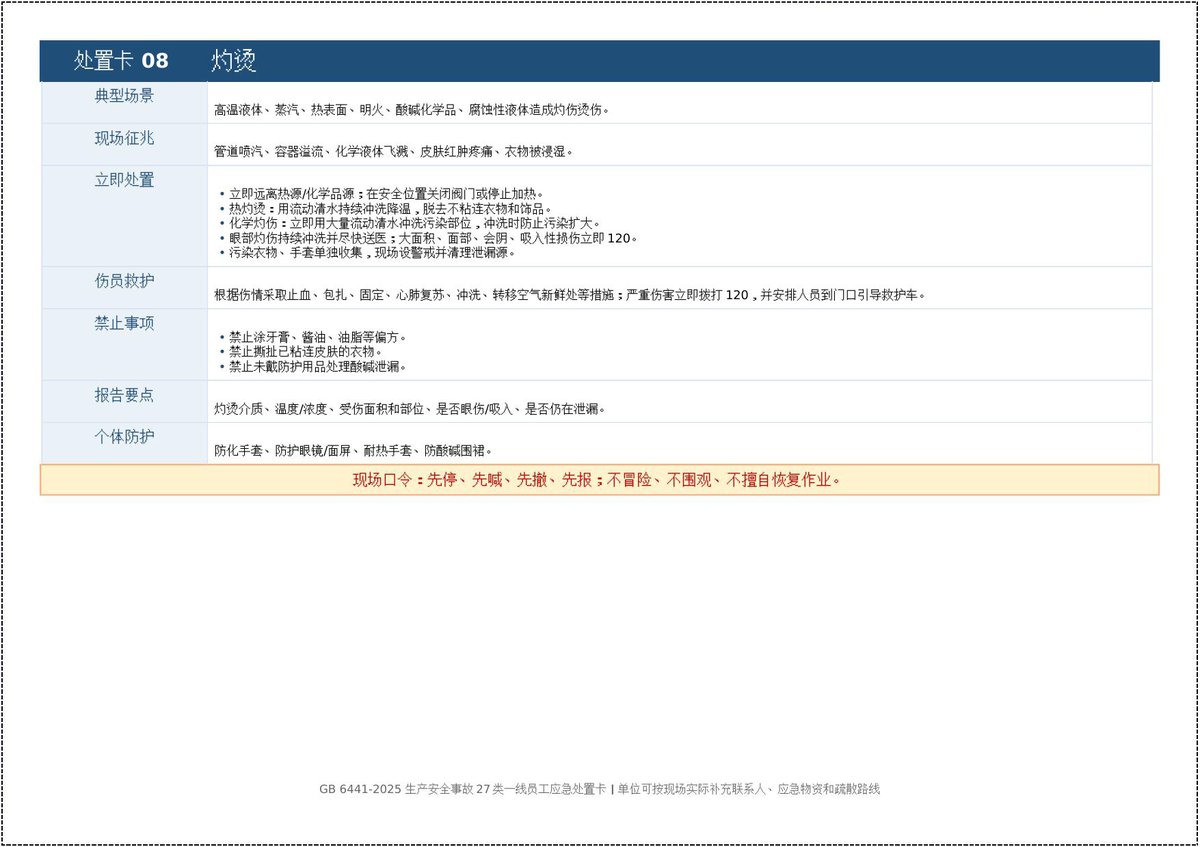
Task: Select the 伤员救护 row label
Action: click(124, 281)
